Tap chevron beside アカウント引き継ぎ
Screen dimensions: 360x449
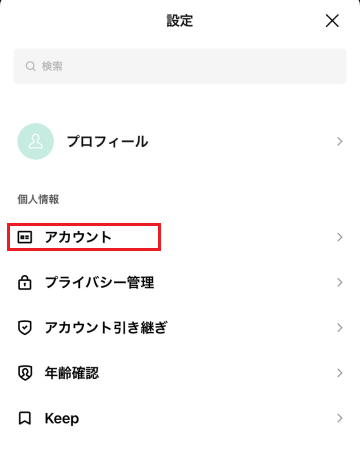(x=340, y=328)
